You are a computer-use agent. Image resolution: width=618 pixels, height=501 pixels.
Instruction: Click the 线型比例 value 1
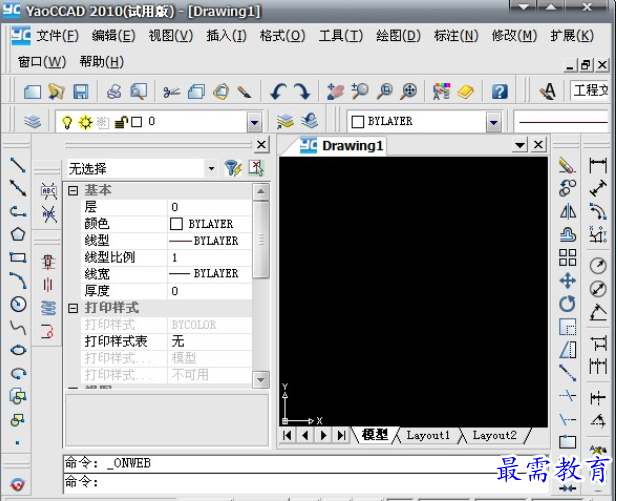[x=175, y=258]
